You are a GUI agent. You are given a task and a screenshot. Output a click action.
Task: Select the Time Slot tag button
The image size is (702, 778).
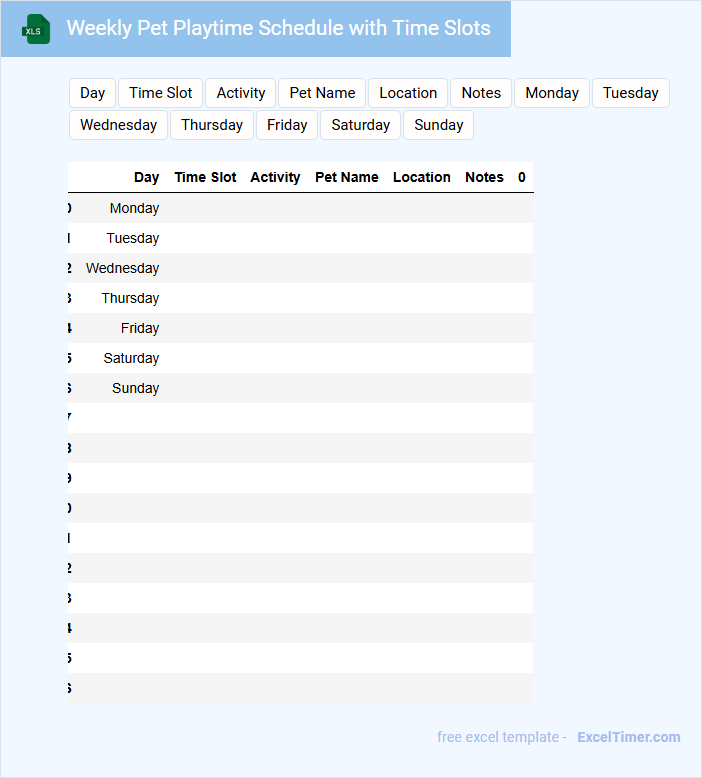(160, 93)
